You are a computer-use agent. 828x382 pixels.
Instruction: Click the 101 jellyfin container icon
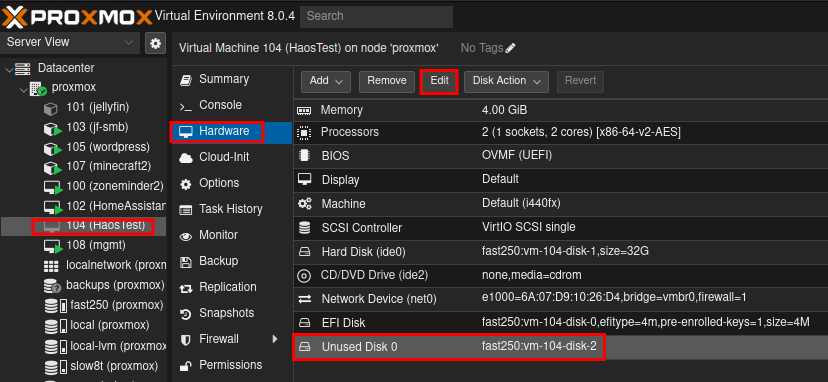[51, 108]
